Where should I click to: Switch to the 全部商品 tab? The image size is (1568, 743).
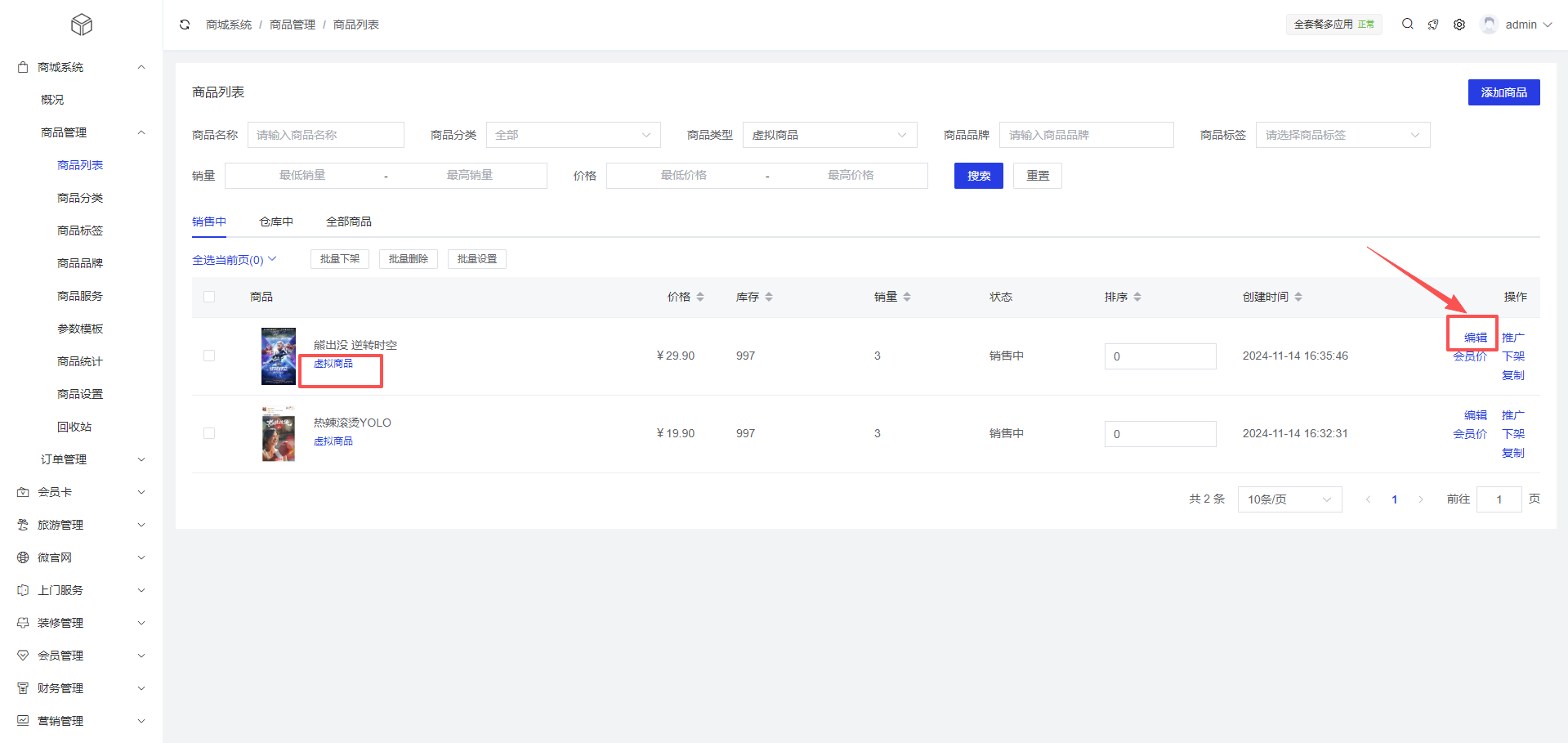(x=349, y=222)
